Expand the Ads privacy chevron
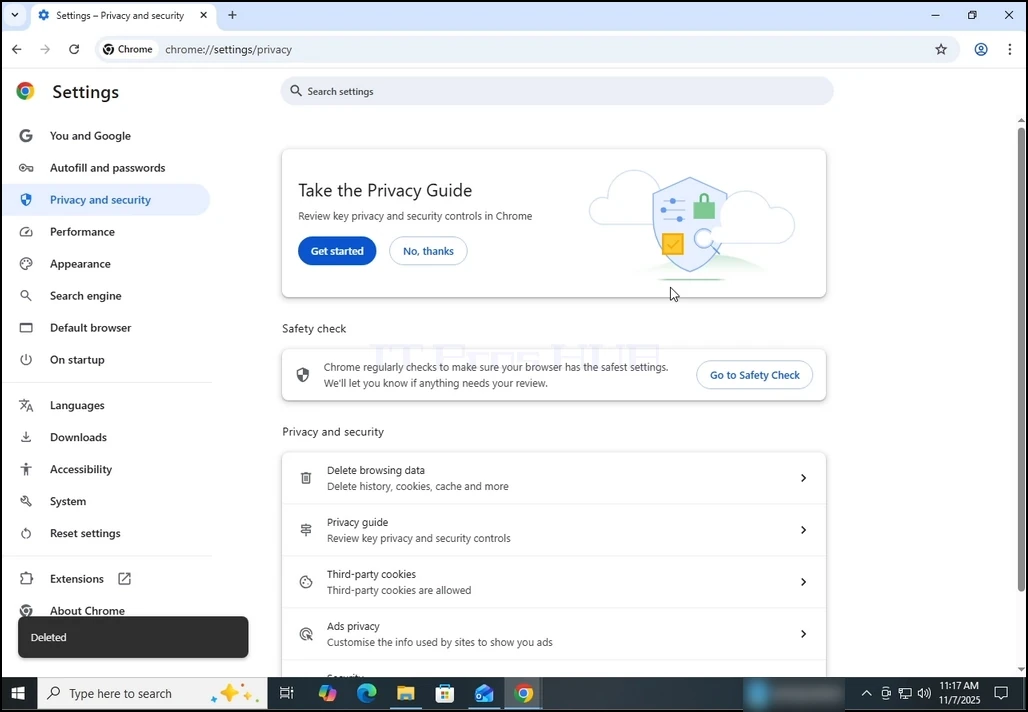 point(803,634)
